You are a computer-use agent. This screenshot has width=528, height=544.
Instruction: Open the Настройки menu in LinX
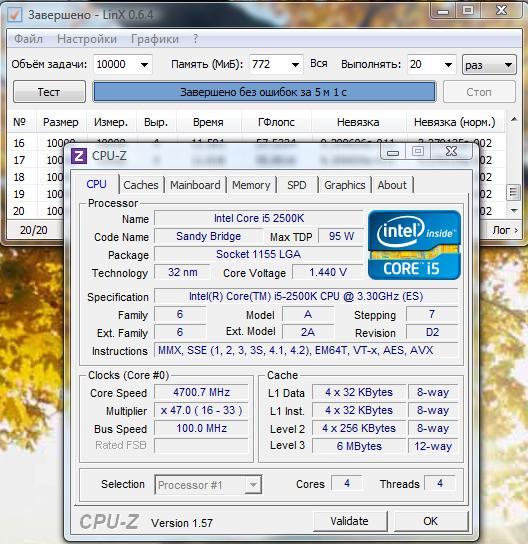coord(87,39)
